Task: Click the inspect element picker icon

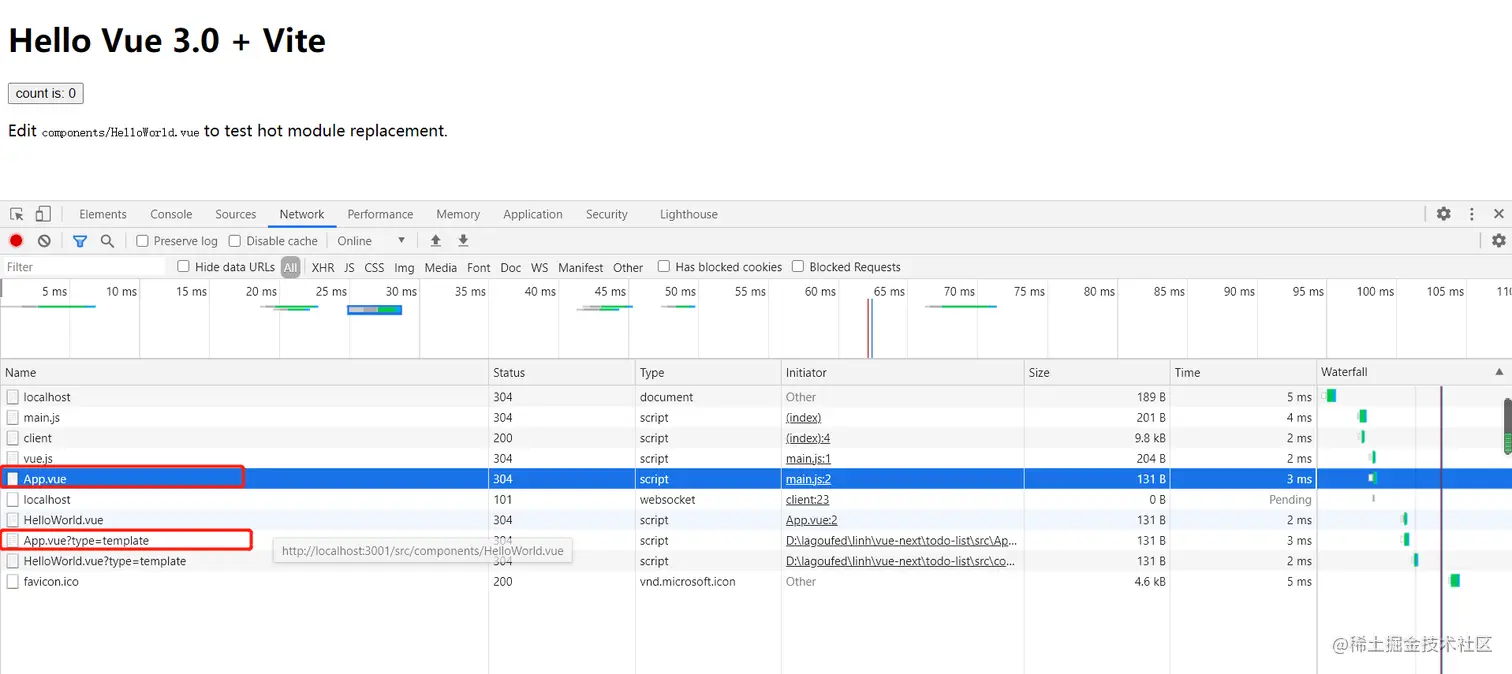Action: point(17,214)
